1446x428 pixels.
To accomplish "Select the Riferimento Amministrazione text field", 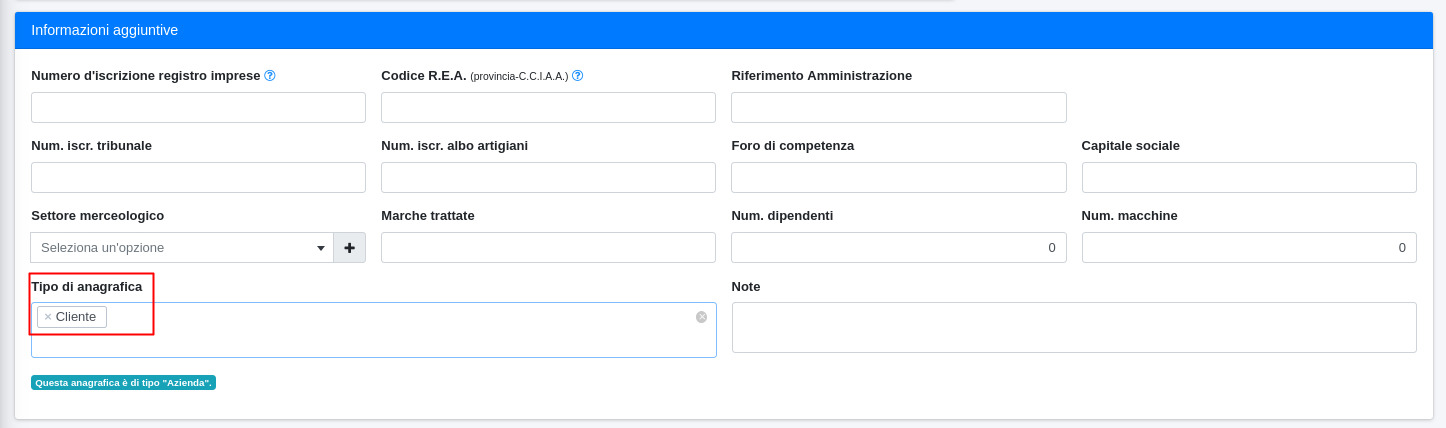I will [x=898, y=108].
